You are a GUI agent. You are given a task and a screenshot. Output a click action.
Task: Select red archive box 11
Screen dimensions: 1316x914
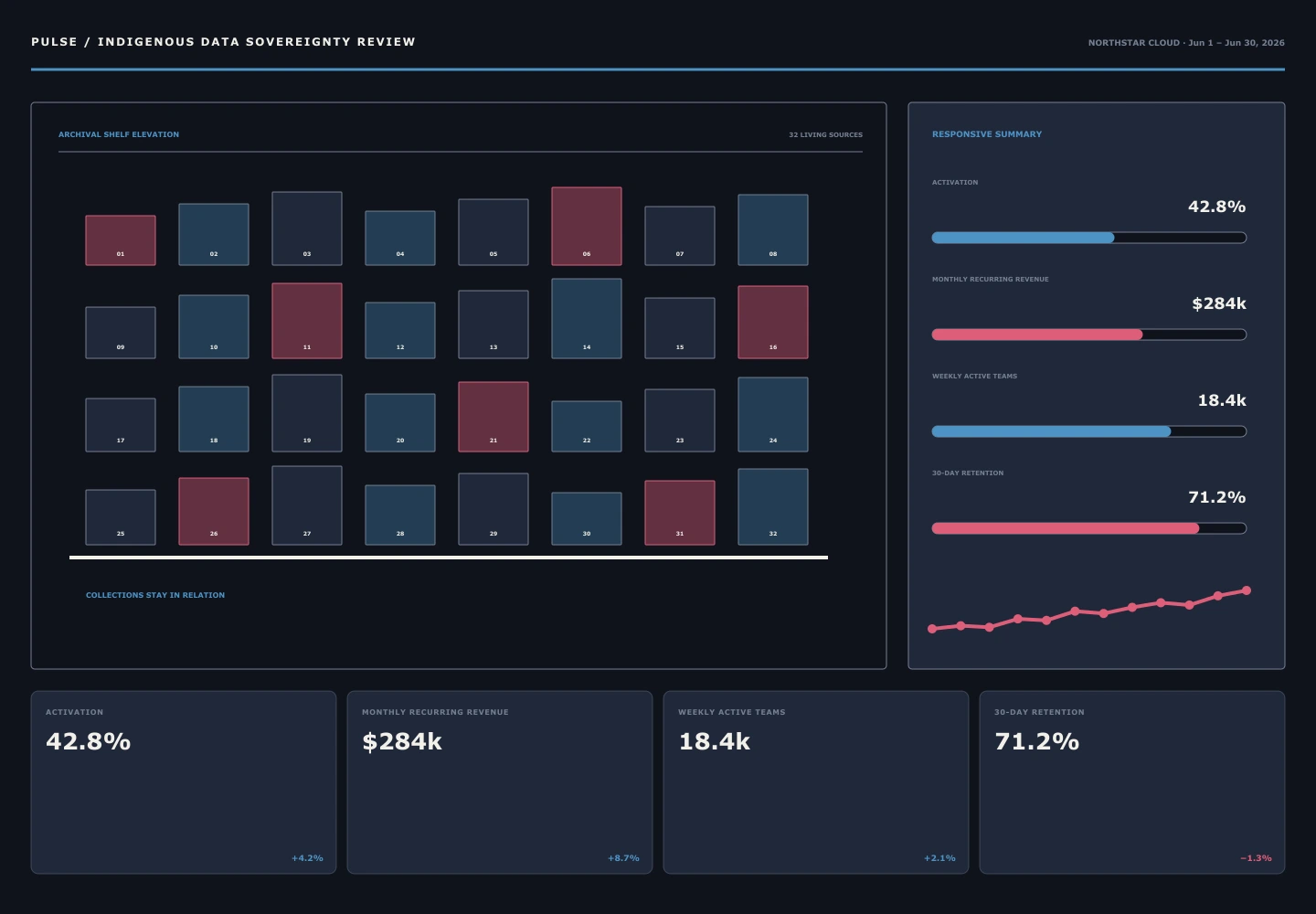point(307,321)
